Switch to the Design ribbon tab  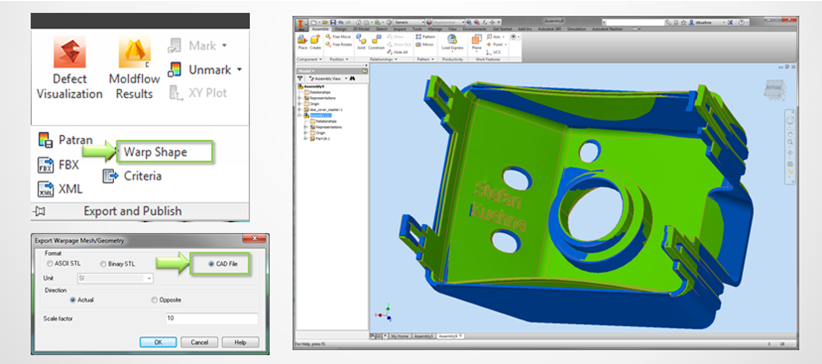pos(341,29)
